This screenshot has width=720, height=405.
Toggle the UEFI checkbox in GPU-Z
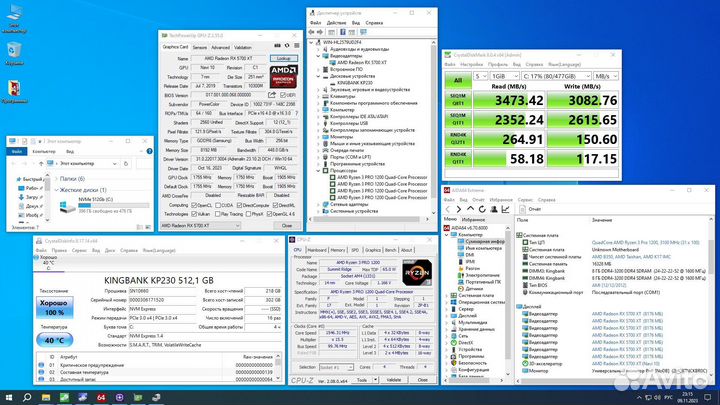[x=283, y=95]
